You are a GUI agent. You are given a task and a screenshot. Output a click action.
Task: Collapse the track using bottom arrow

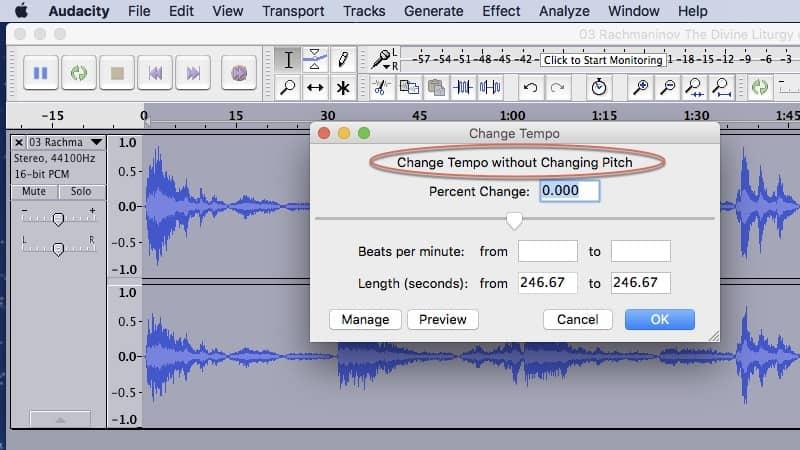pyautogui.click(x=60, y=419)
